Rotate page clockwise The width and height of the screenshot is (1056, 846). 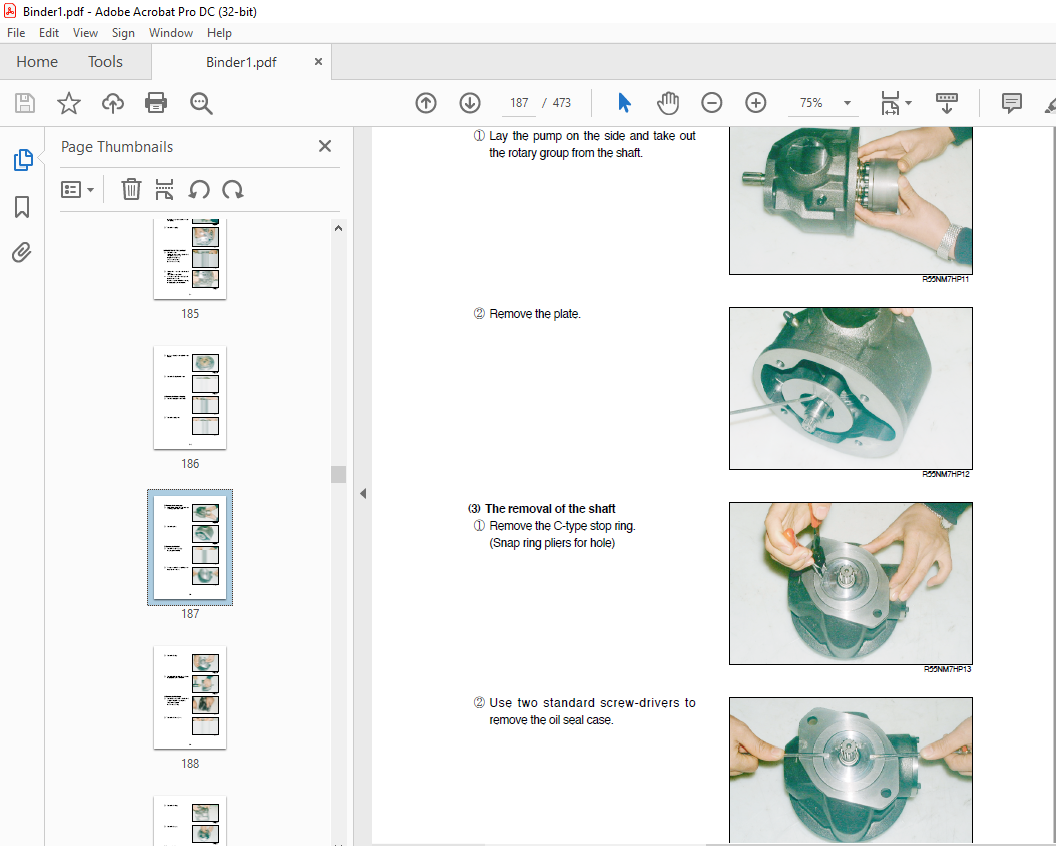[233, 189]
